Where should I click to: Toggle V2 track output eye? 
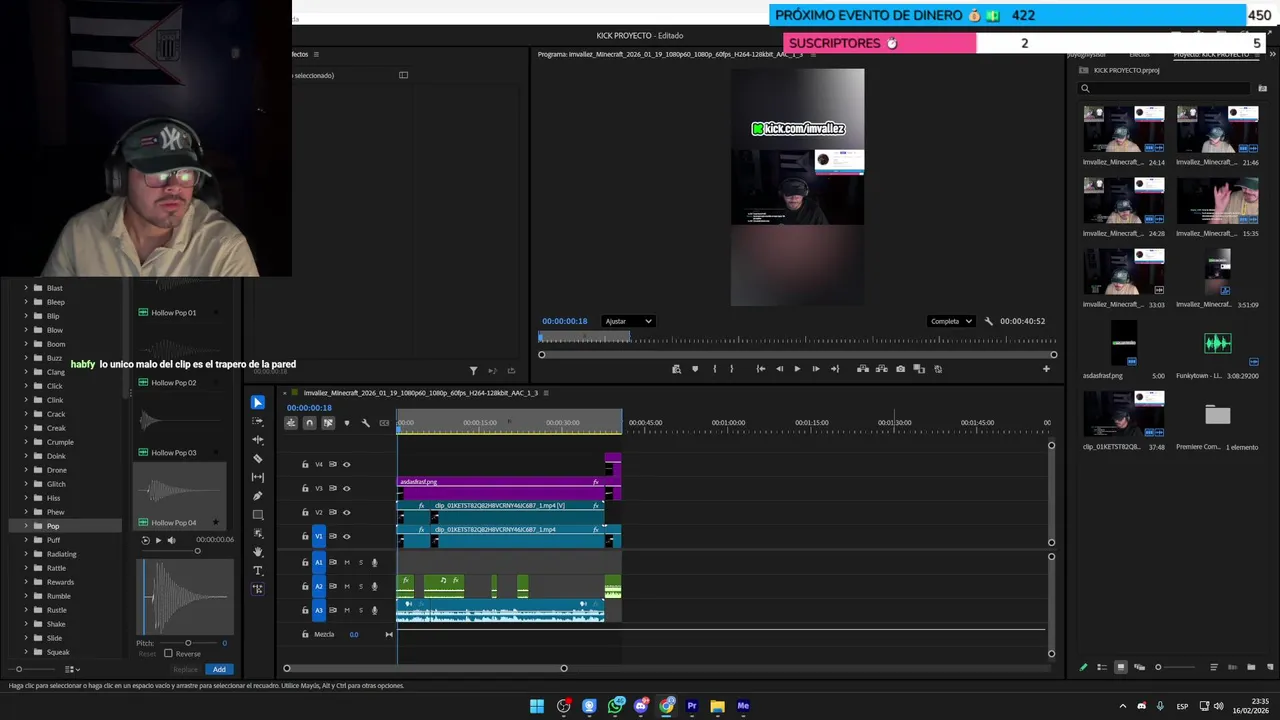point(347,512)
